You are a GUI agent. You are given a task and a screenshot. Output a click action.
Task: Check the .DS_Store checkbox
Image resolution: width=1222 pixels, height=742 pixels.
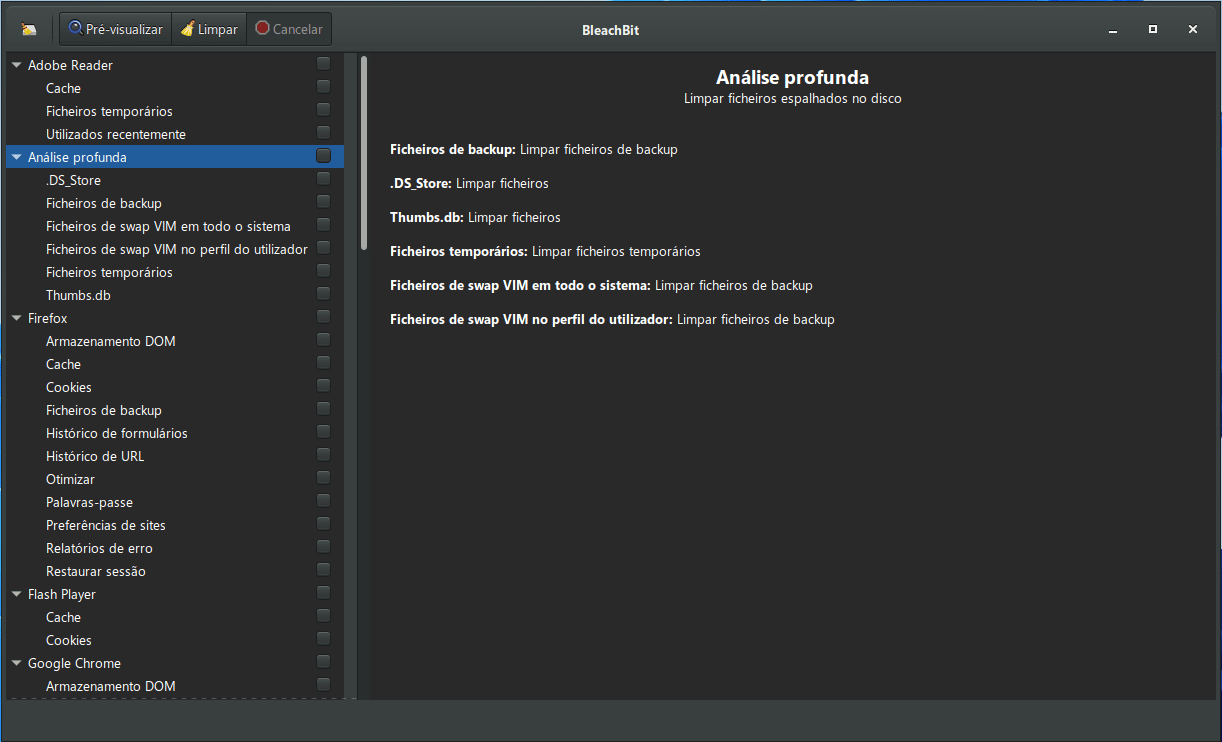coord(323,179)
